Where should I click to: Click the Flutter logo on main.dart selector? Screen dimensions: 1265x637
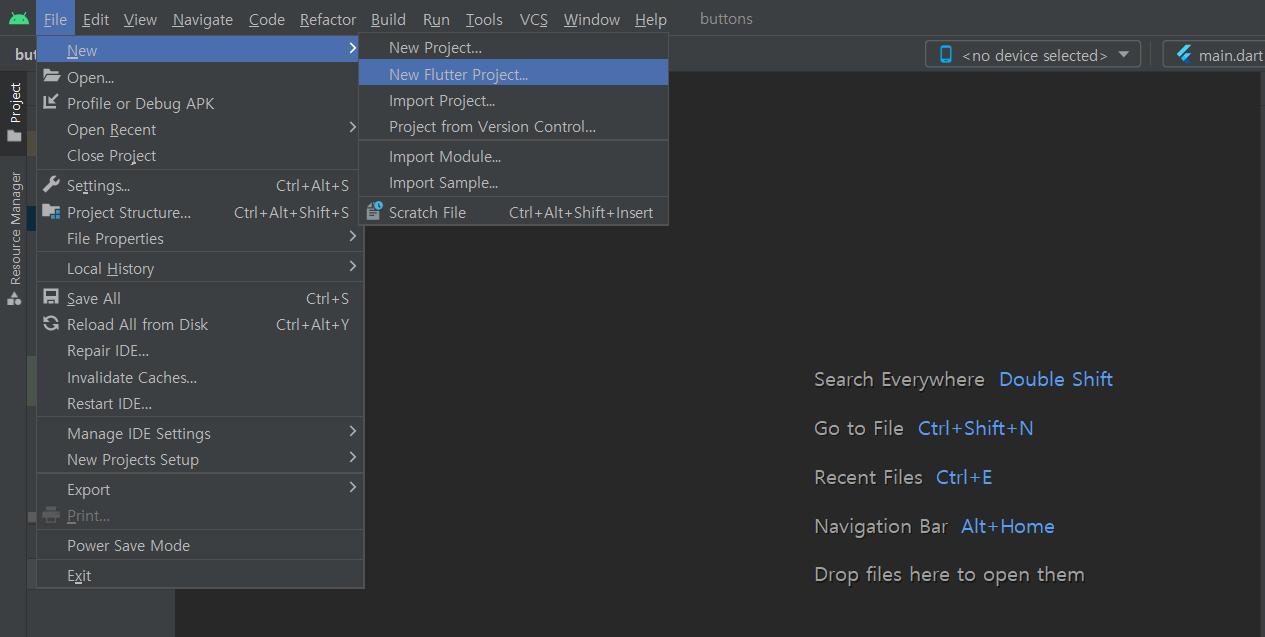point(1185,54)
